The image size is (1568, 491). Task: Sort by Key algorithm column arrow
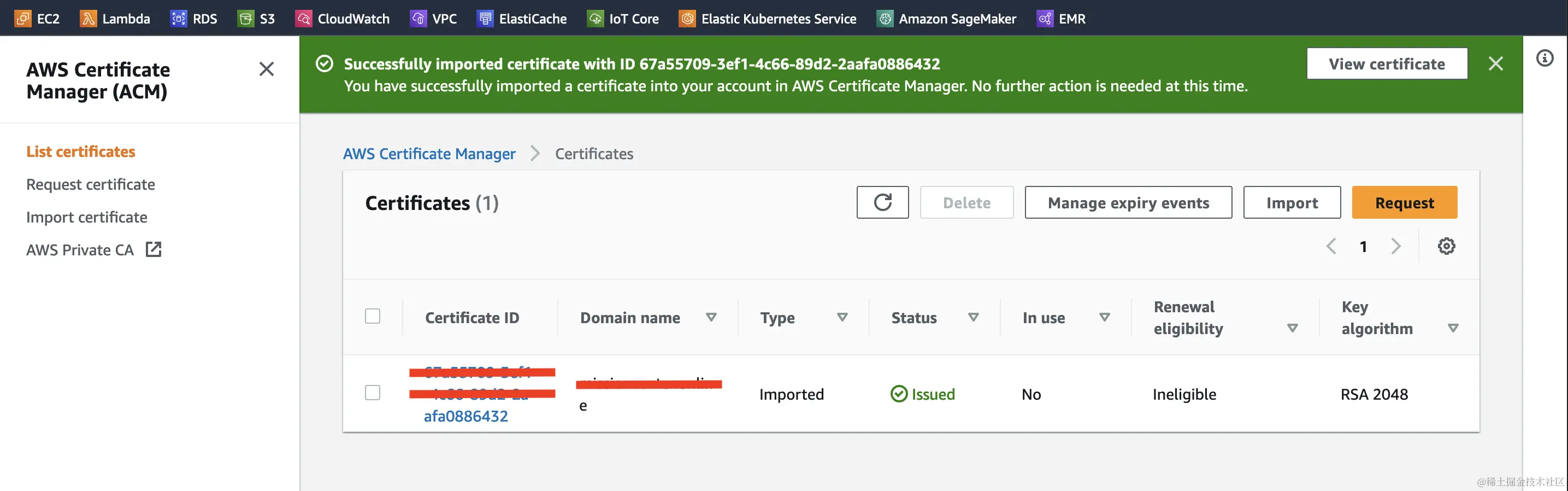click(x=1452, y=329)
